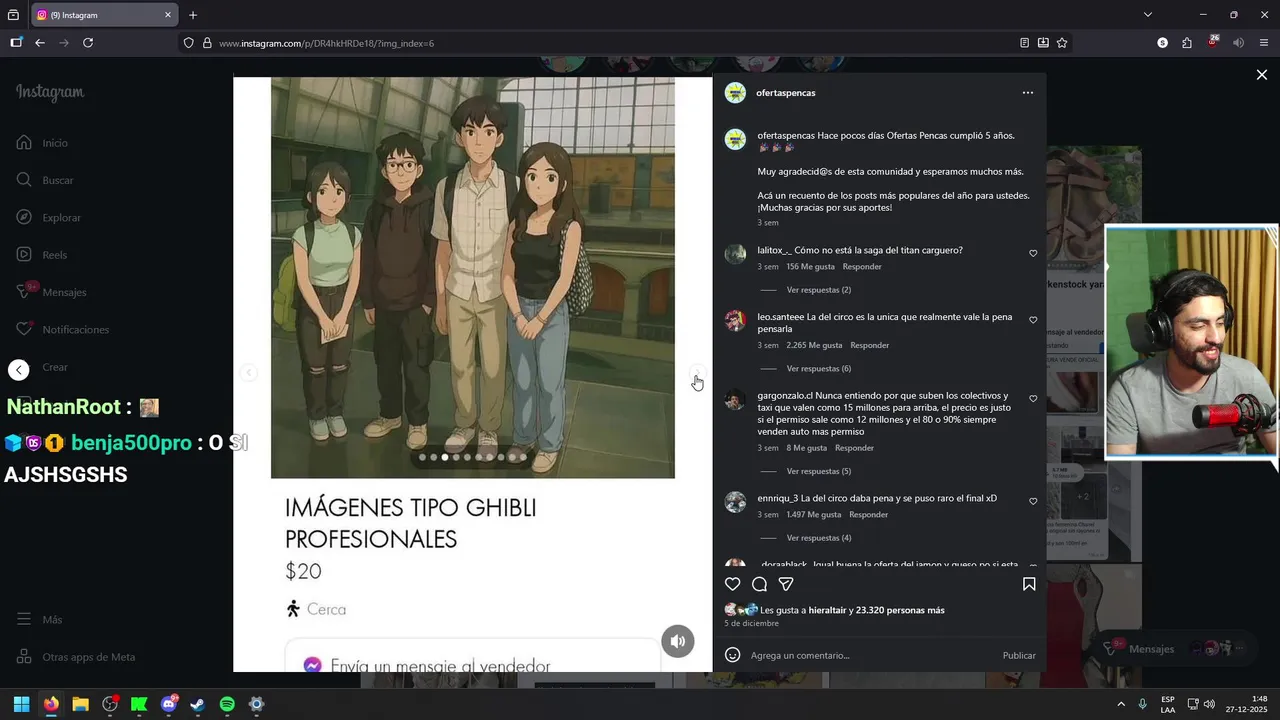Share the post with the paper plane icon
1280x720 pixels.
click(x=786, y=584)
